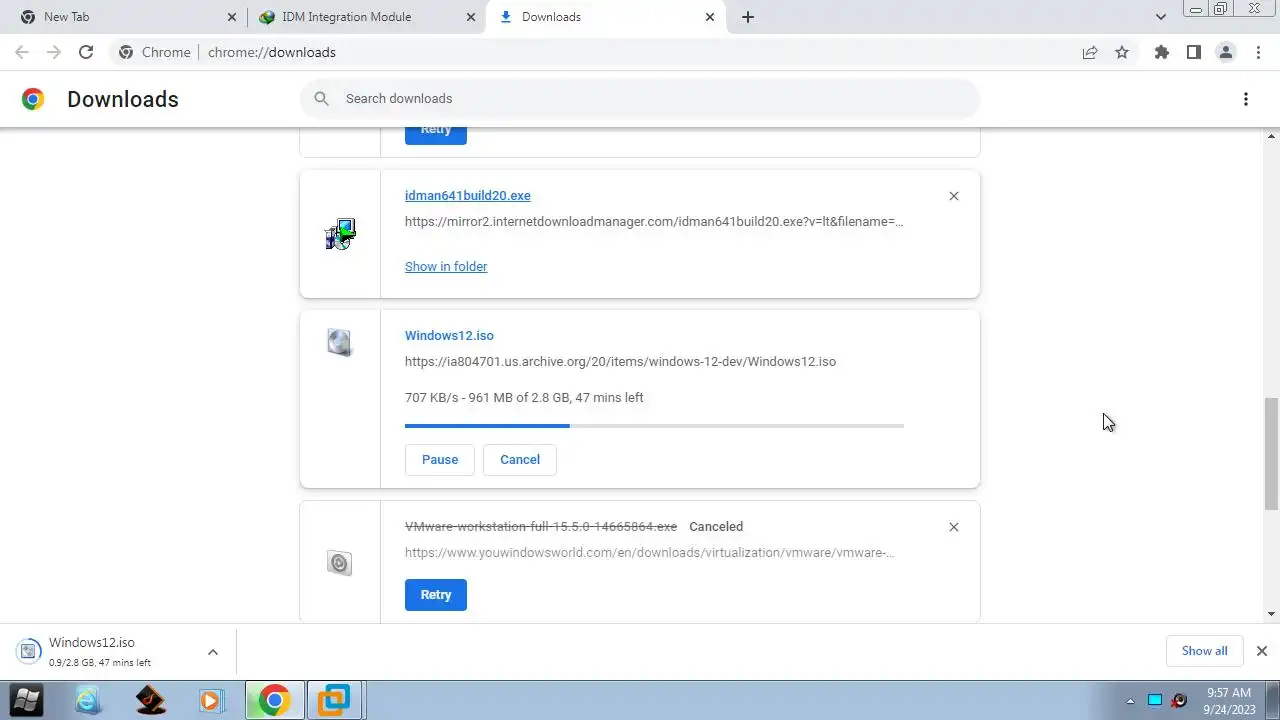Click the archive.org Windows12.iso URL
This screenshot has height=720, width=1280.
pyautogui.click(x=620, y=362)
